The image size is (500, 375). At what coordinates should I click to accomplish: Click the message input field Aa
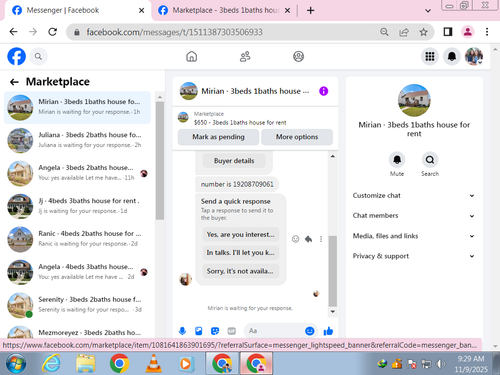pos(274,331)
